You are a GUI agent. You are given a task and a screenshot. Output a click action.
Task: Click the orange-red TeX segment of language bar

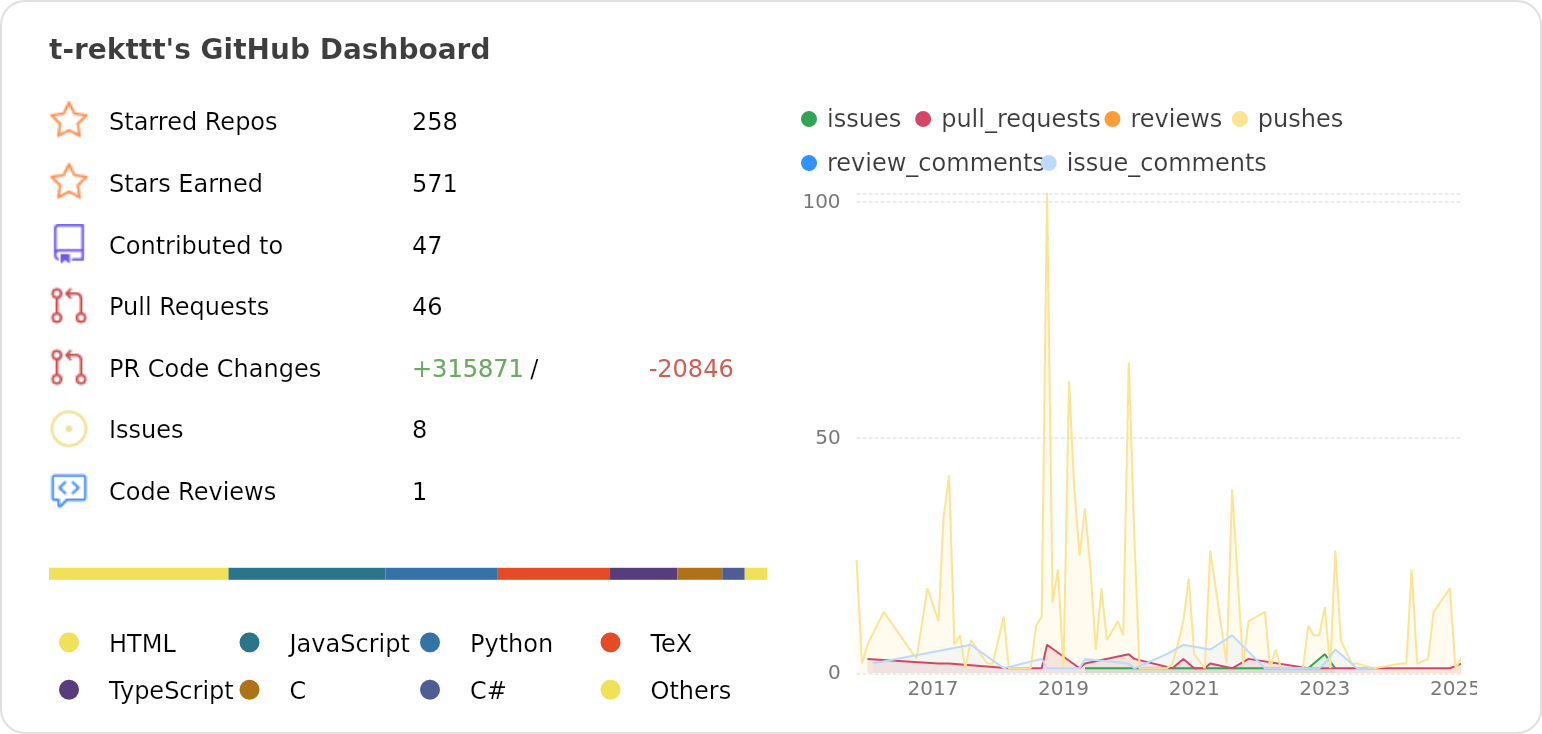pos(554,574)
